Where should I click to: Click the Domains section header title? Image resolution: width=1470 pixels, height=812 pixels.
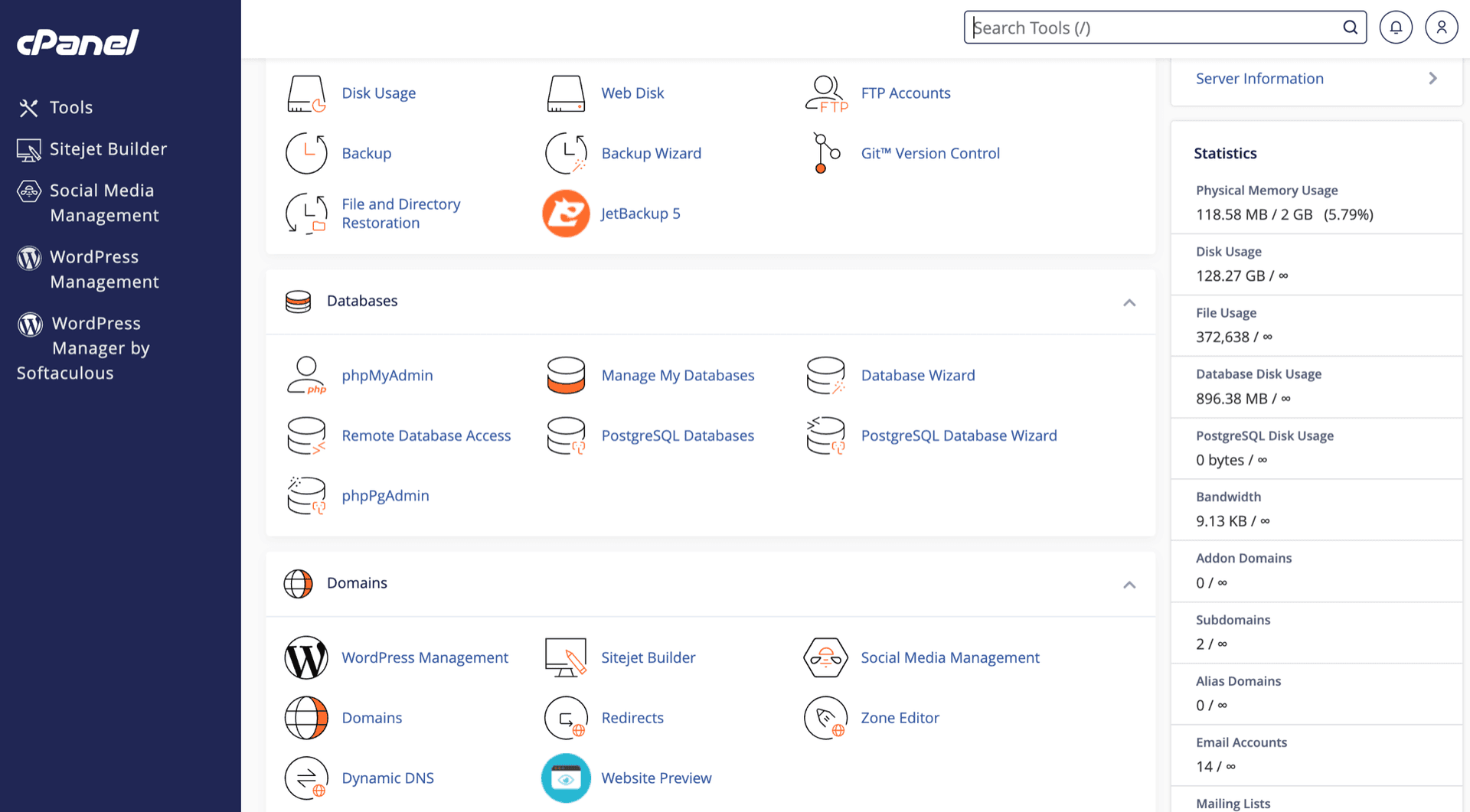point(357,583)
